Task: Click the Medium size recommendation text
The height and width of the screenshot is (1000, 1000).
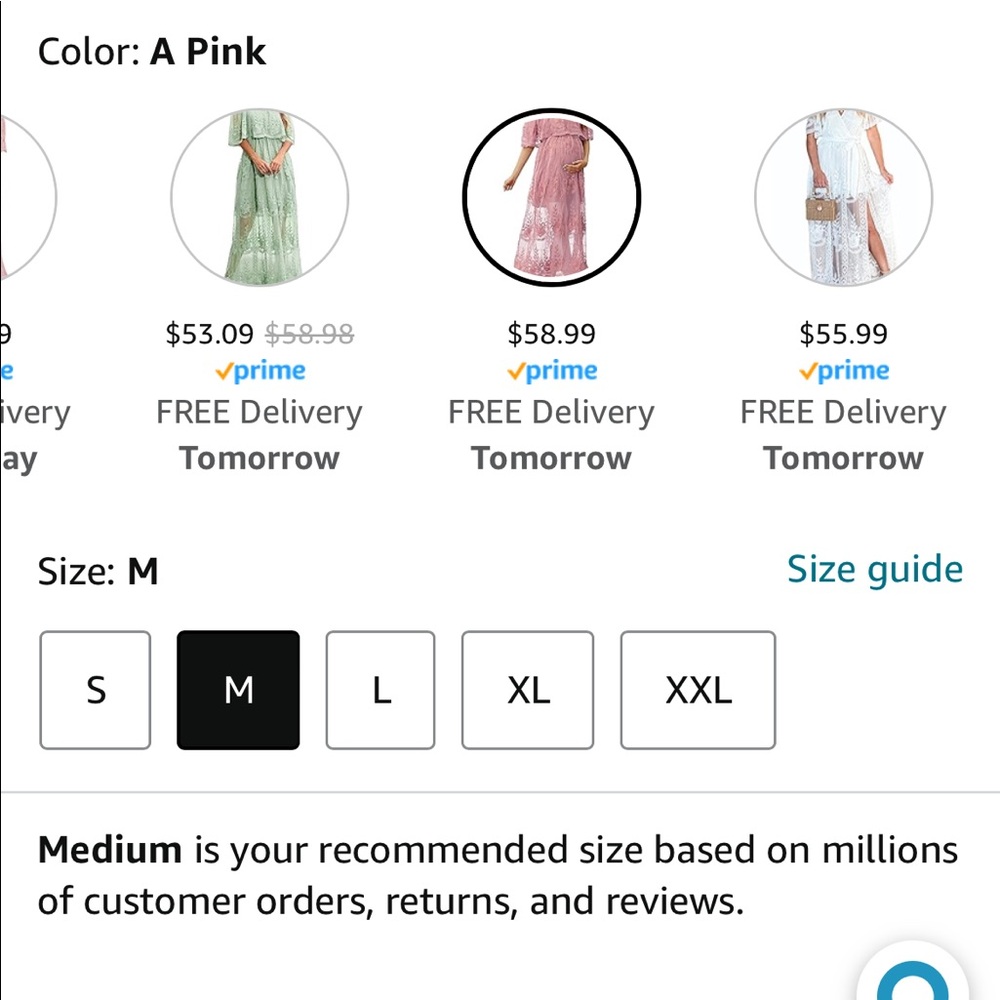Action: (x=497, y=875)
